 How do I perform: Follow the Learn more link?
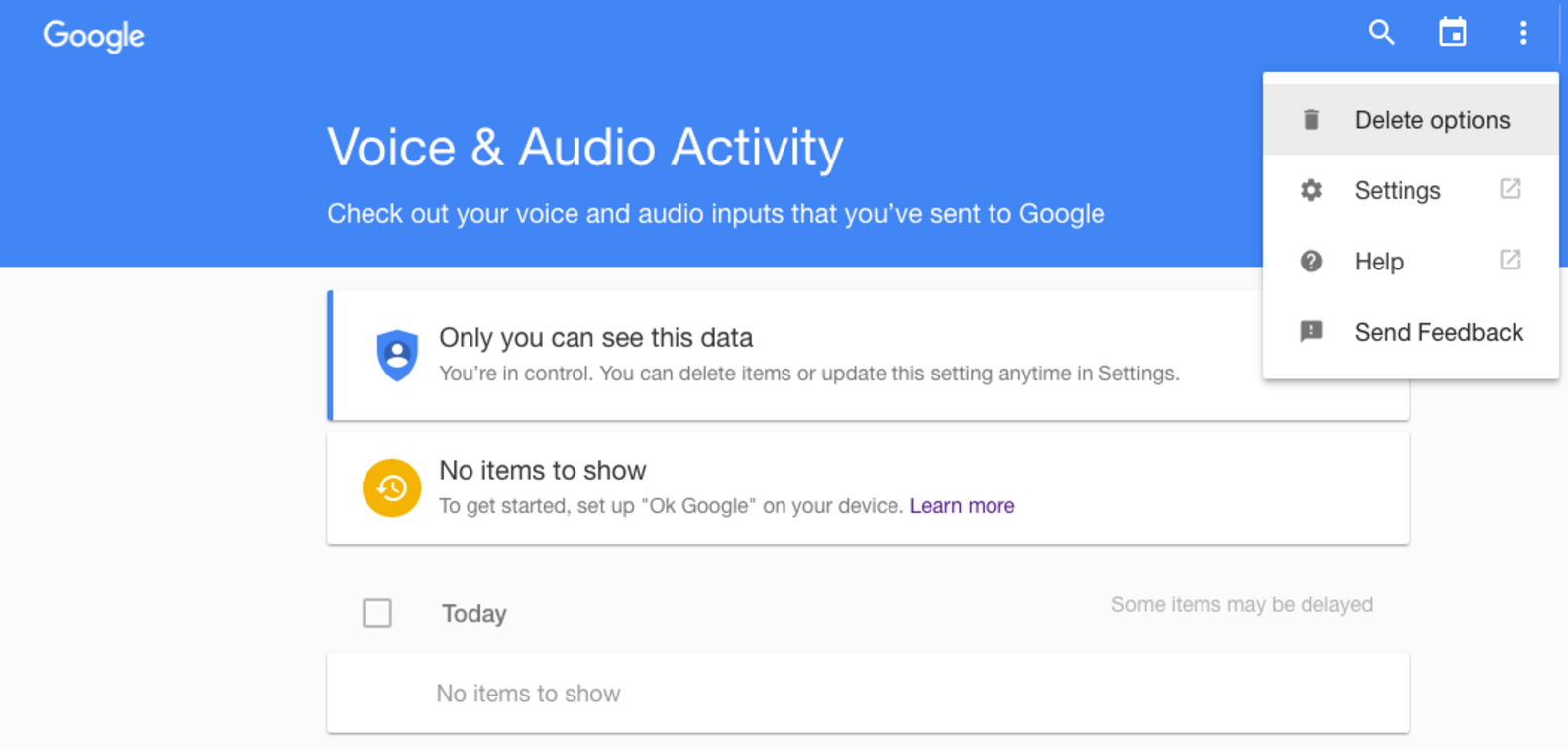(x=962, y=506)
